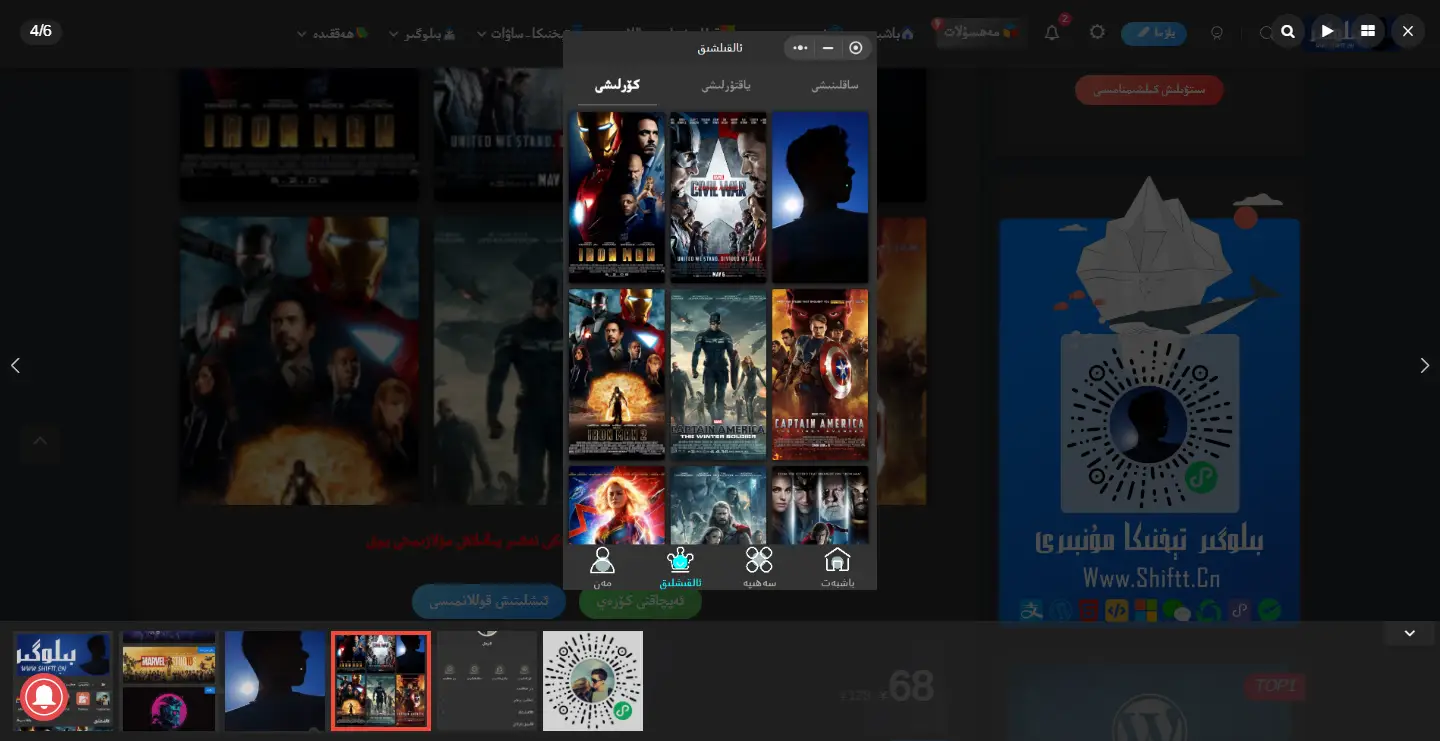Switch to the ياقتۇرلىشى tab
Image resolution: width=1440 pixels, height=741 pixels.
[726, 86]
